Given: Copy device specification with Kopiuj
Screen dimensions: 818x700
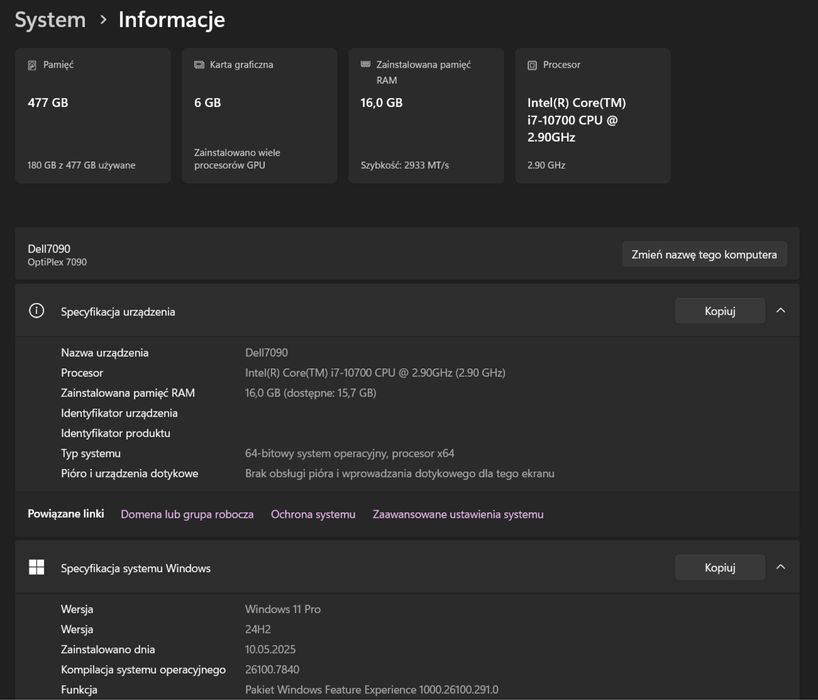Looking at the screenshot, I should pyautogui.click(x=720, y=311).
